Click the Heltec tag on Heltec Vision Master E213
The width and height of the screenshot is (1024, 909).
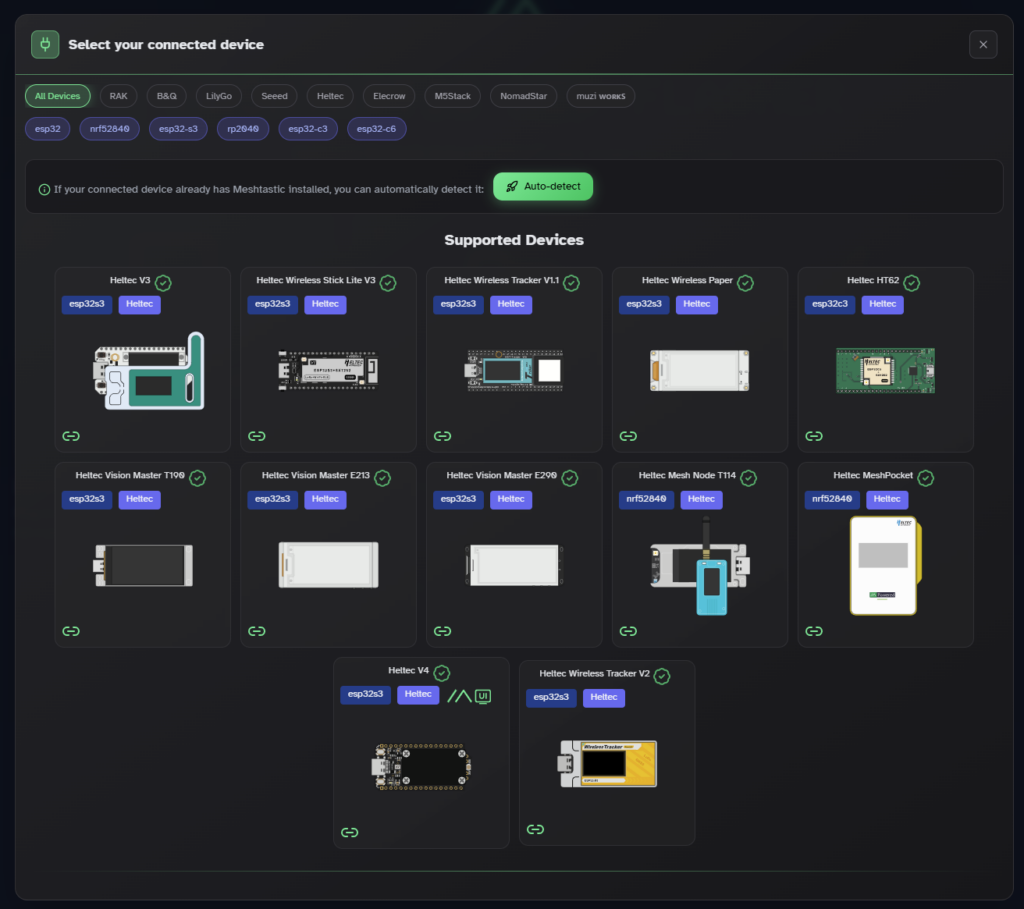point(325,499)
